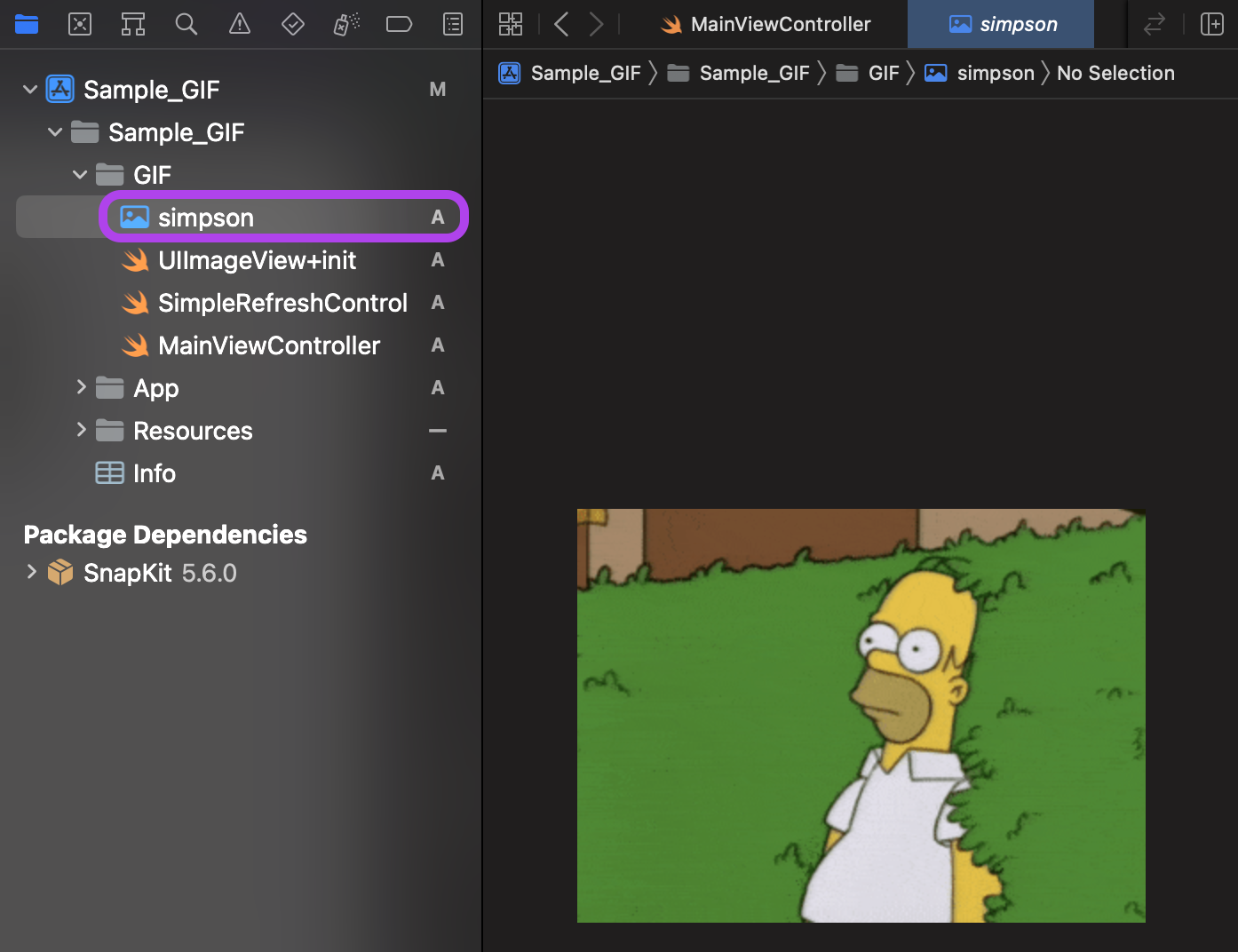Open the Test navigator diamond icon

(293, 24)
